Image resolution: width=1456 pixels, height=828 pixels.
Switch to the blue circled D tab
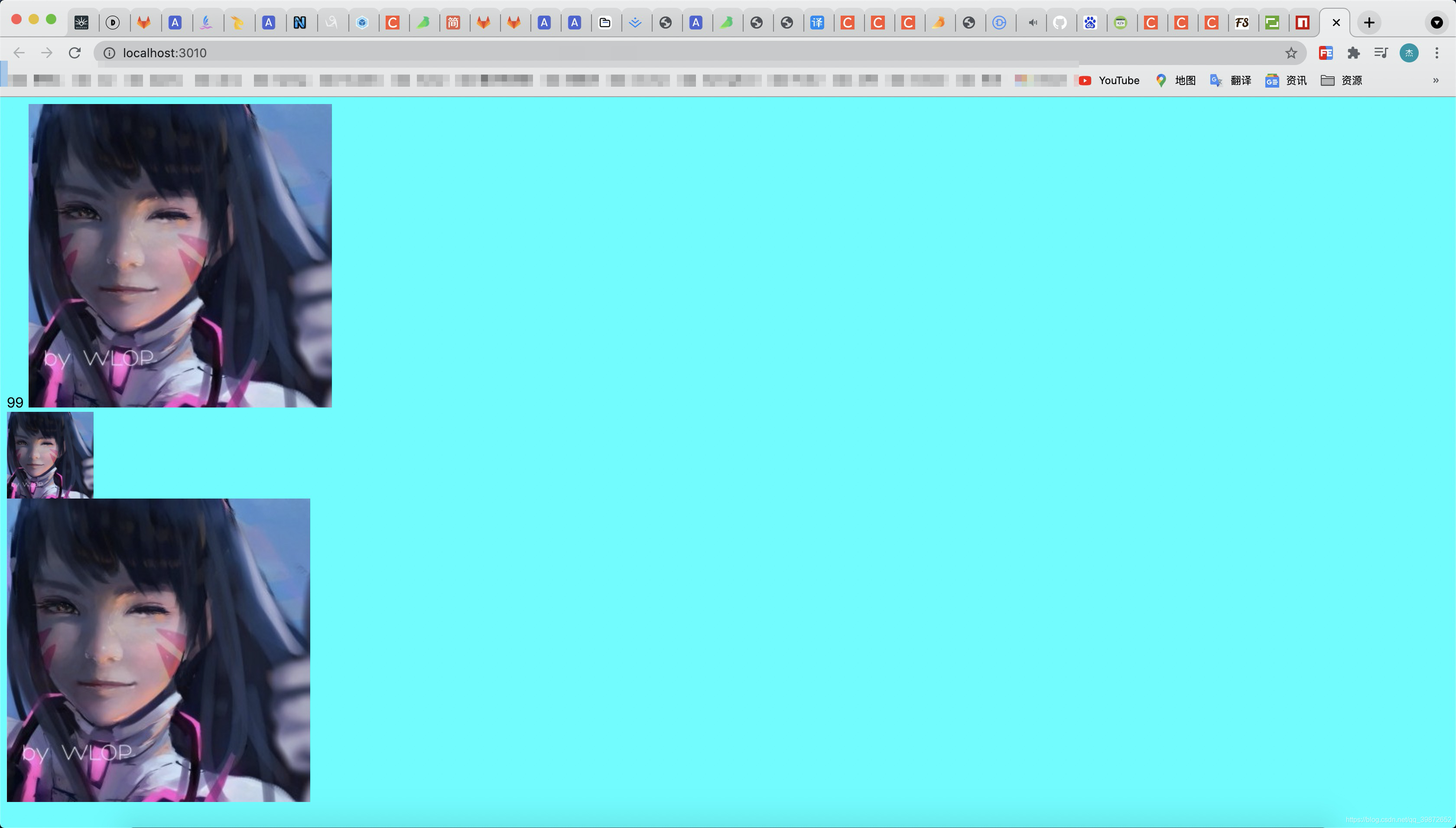pos(999,23)
